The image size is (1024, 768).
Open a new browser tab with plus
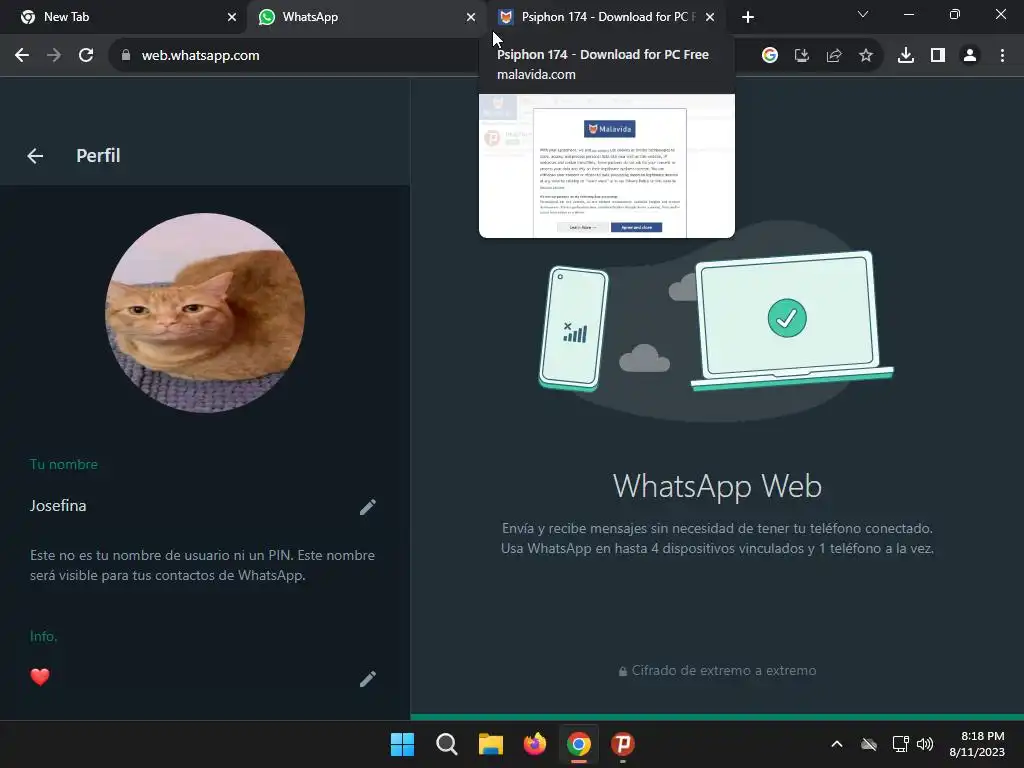[x=748, y=17]
